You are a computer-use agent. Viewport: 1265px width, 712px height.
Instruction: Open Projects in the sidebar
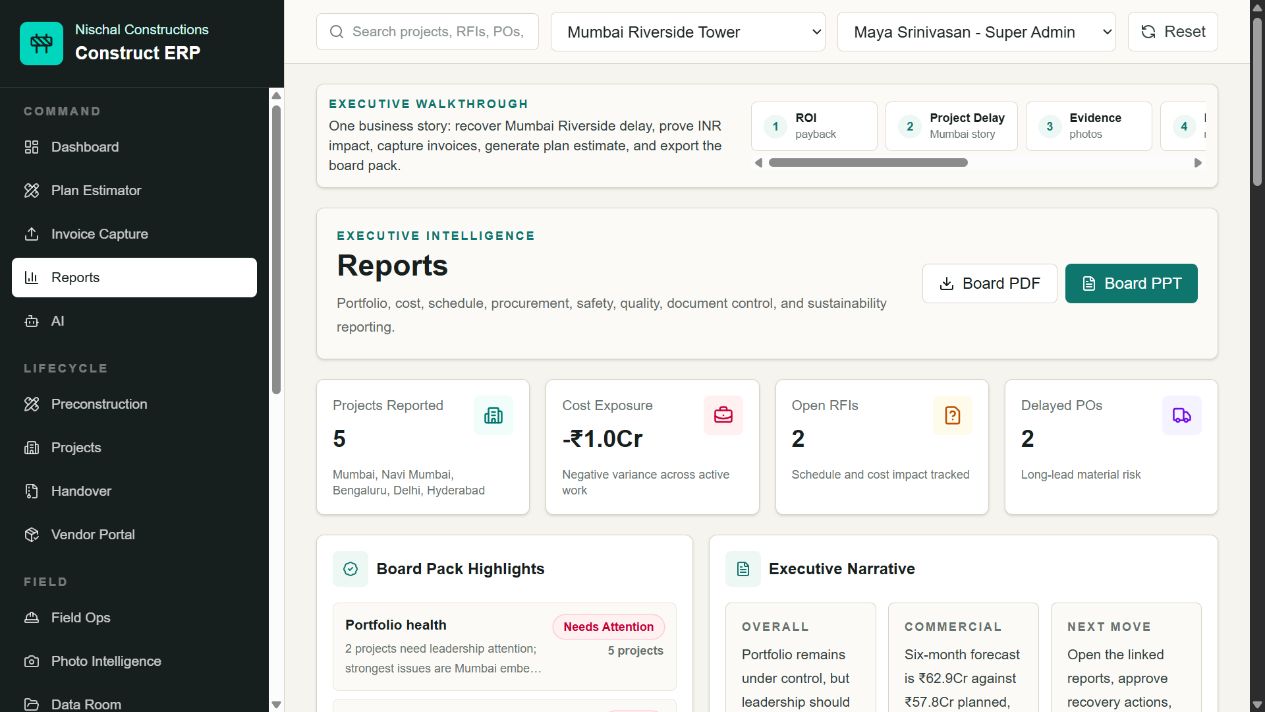coord(134,448)
